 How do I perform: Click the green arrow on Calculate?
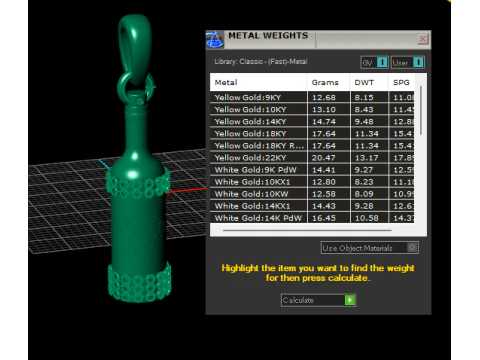tap(350, 300)
